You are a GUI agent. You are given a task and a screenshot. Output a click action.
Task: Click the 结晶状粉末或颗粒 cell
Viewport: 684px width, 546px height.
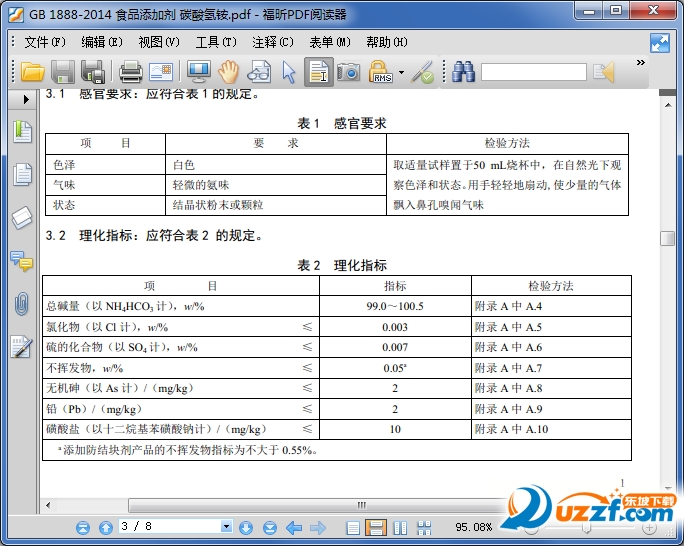276,205
